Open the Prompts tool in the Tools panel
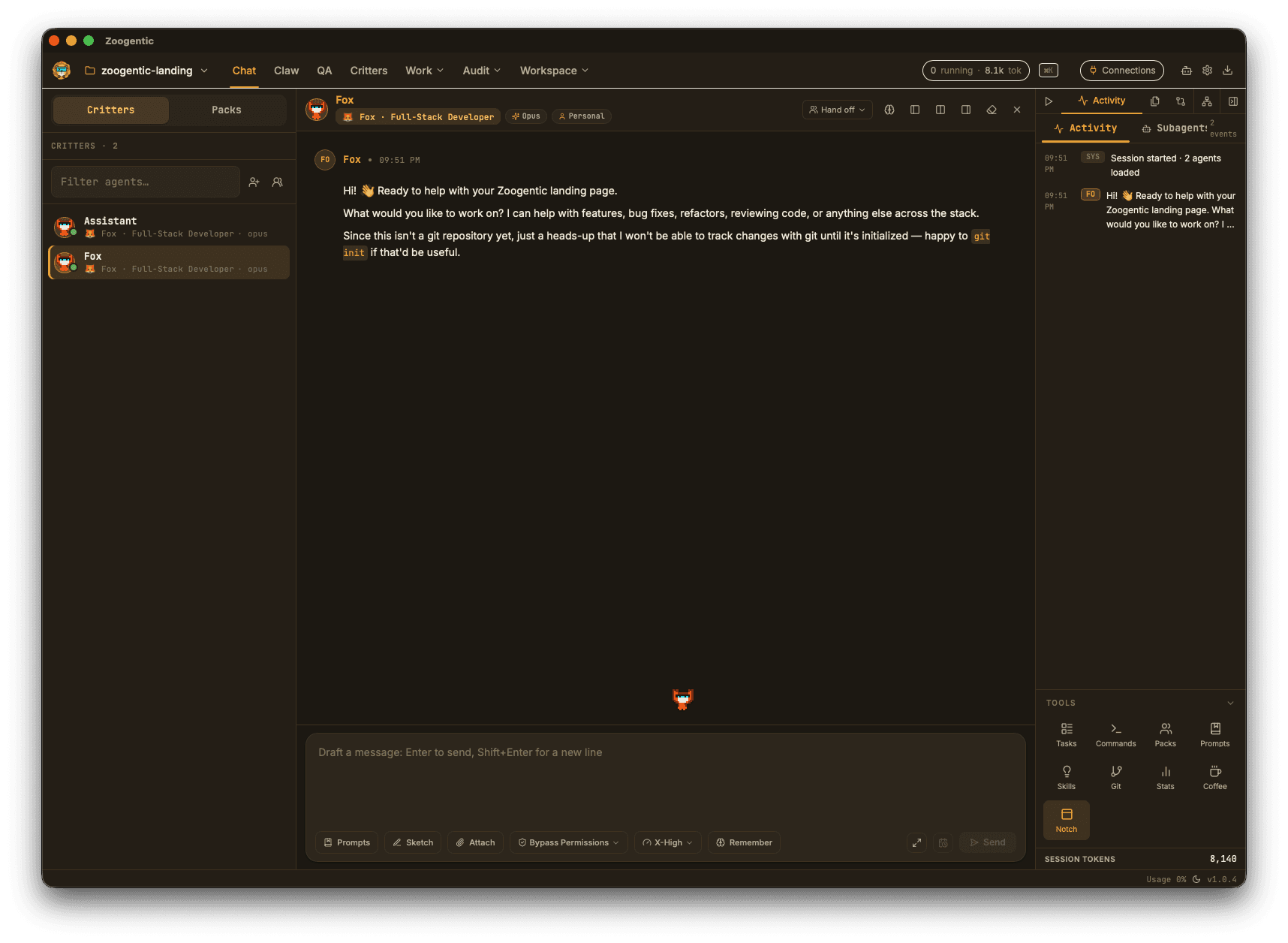 coord(1215,735)
